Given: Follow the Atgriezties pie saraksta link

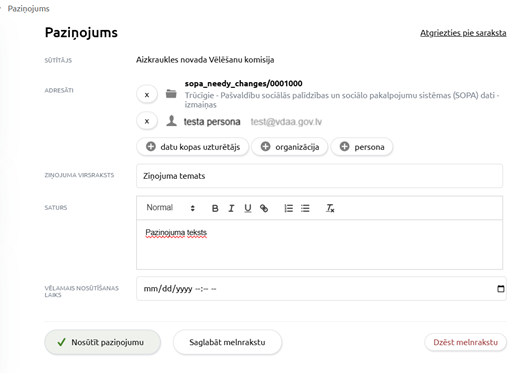Looking at the screenshot, I should coord(463,33).
